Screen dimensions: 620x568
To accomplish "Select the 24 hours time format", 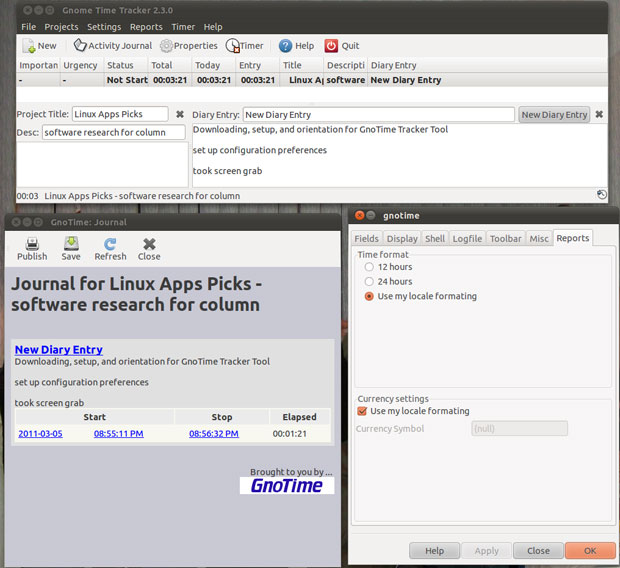I will 369,281.
